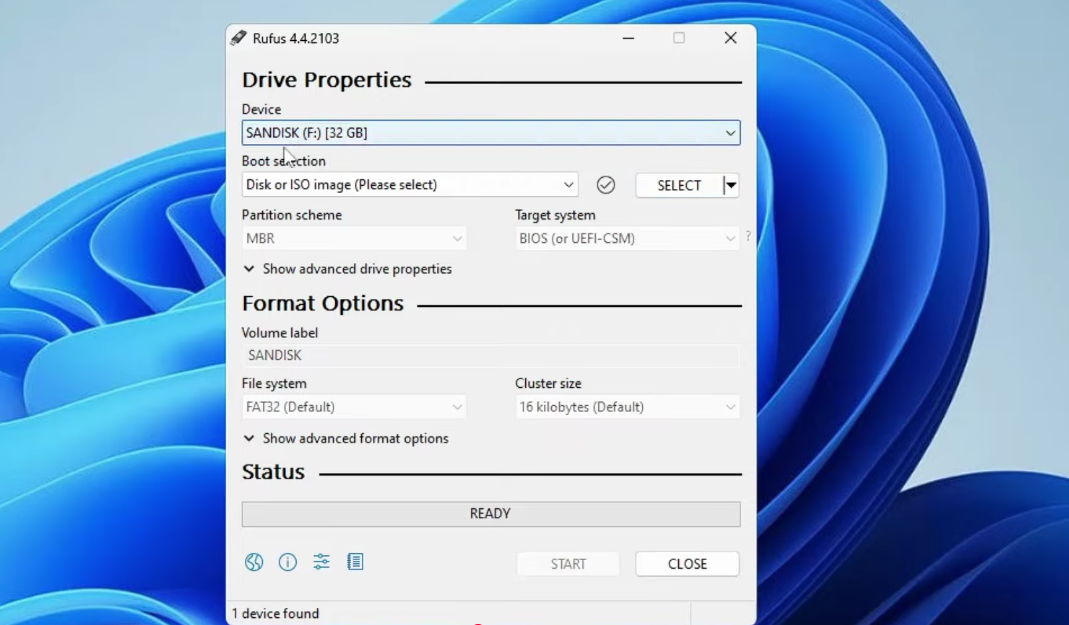
Task: Open the Partition scheme MBR dropdown
Action: pos(354,239)
